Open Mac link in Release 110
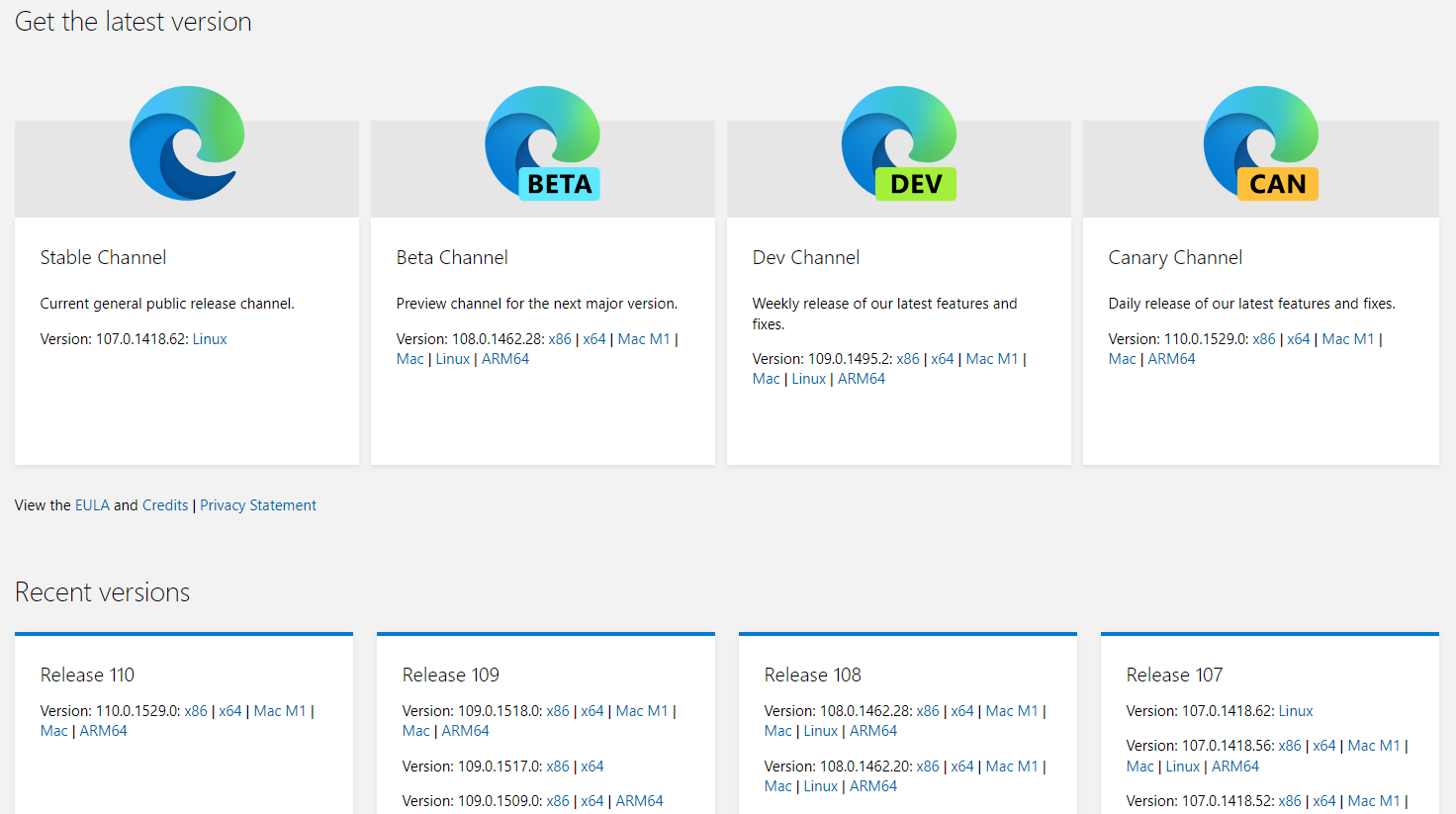Image resolution: width=1456 pixels, height=814 pixels. [x=54, y=731]
